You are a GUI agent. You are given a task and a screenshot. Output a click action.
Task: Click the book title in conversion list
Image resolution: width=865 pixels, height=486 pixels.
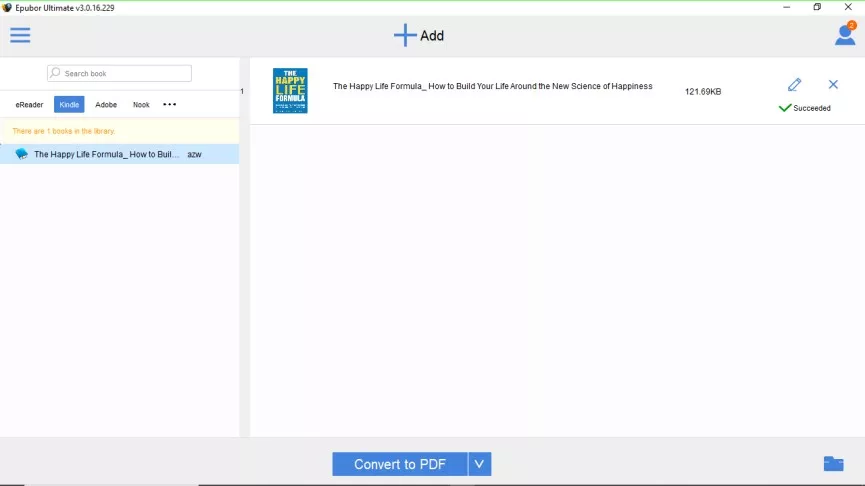click(x=493, y=86)
